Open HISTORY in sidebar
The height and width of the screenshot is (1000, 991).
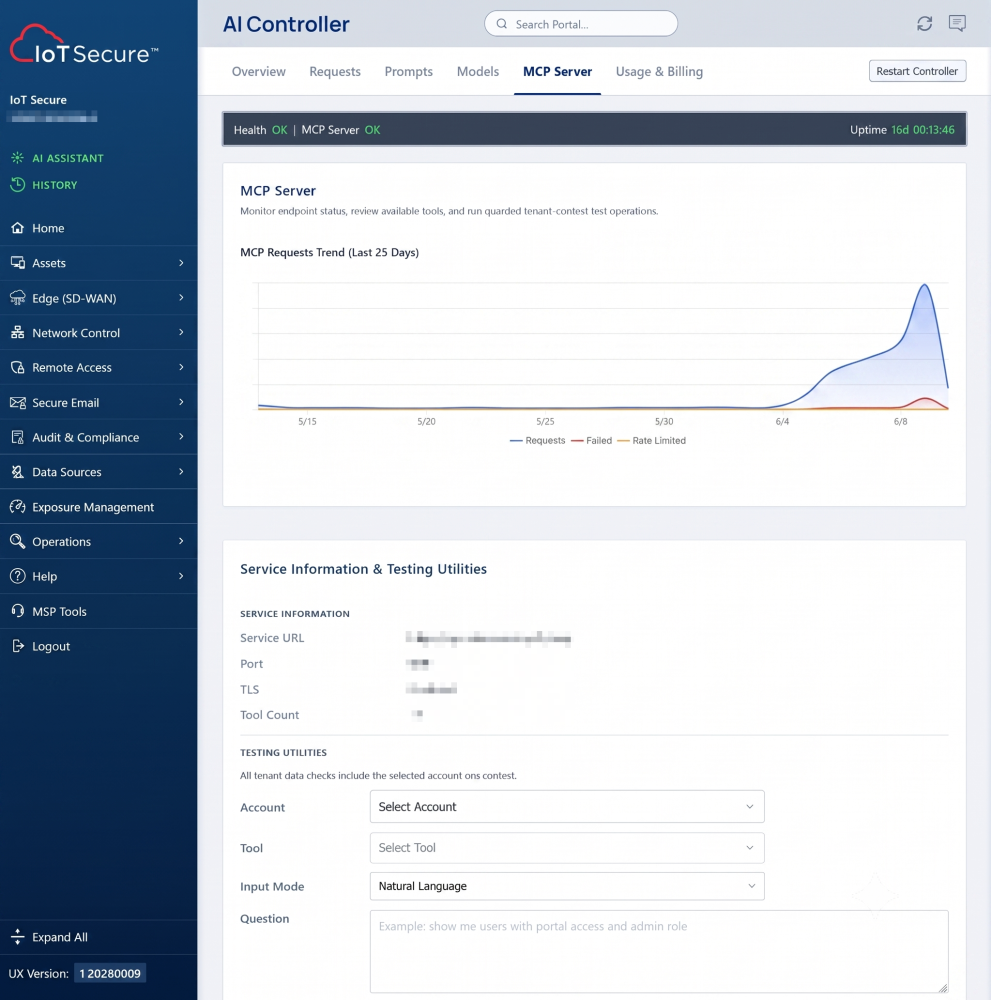click(x=55, y=185)
